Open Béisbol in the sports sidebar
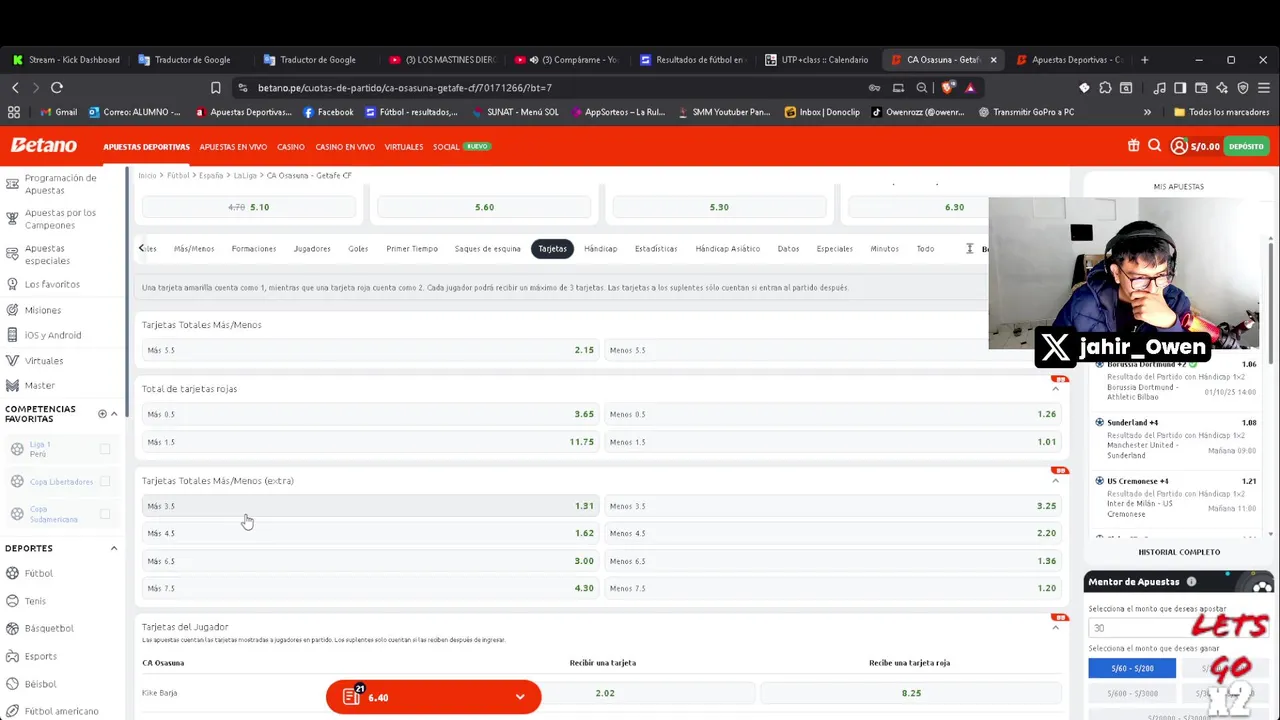The height and width of the screenshot is (720, 1280). 41,684
